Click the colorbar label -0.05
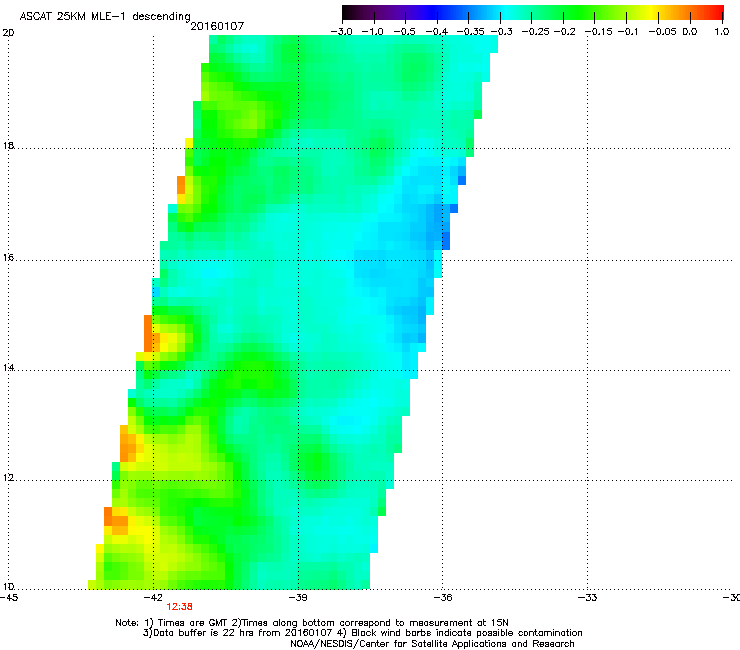This screenshot has width=740, height=650. point(663,32)
